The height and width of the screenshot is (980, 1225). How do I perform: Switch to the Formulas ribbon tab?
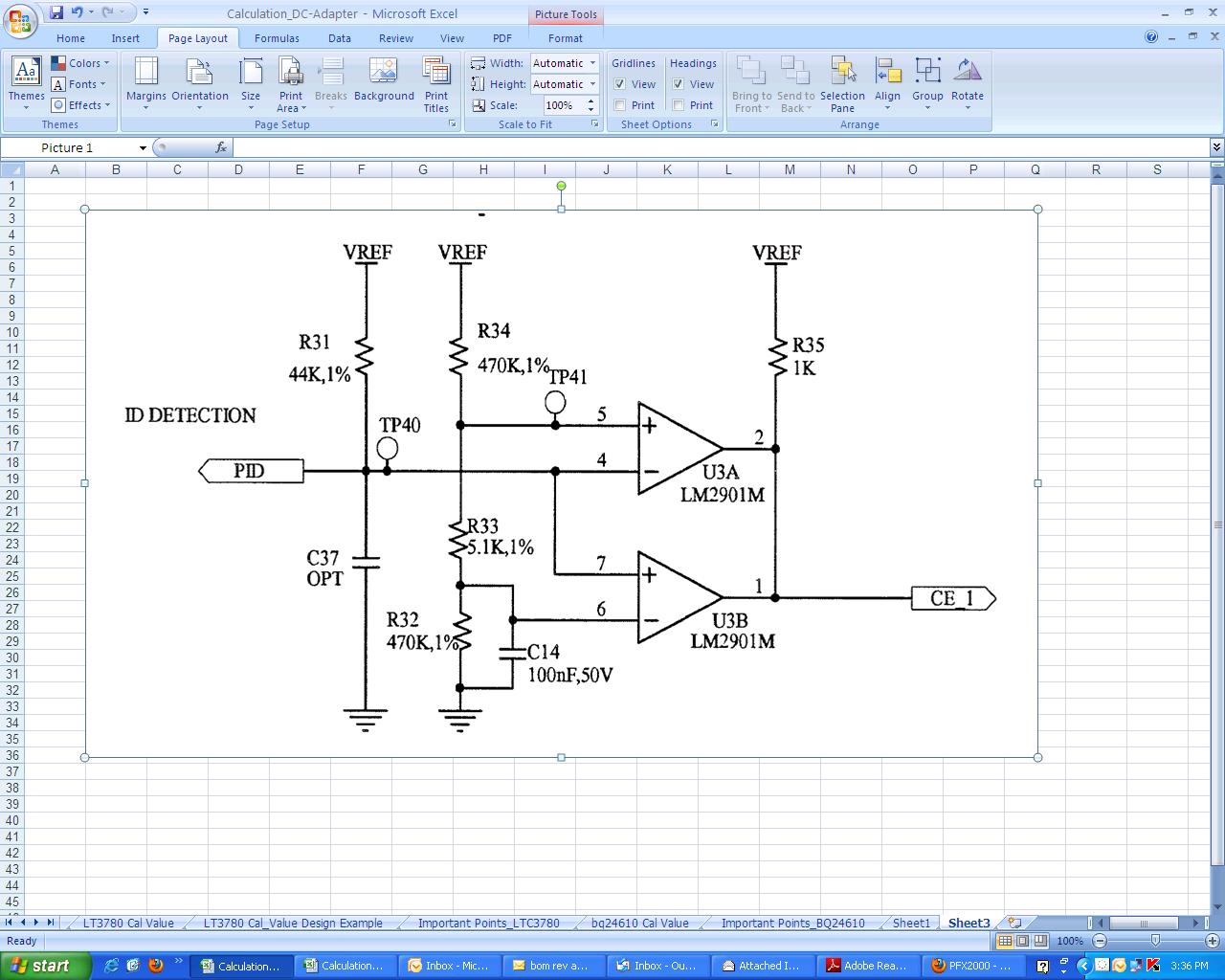click(277, 38)
